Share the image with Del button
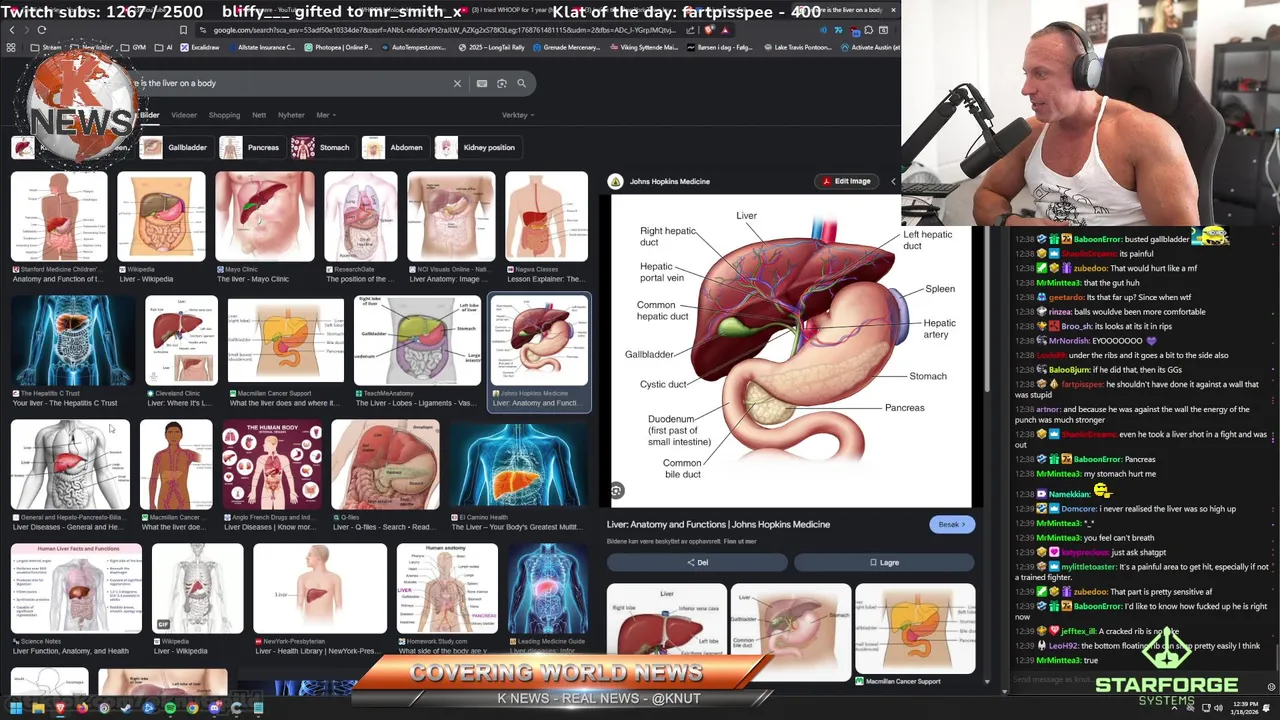Viewport: 1280px width, 720px height. [697, 562]
